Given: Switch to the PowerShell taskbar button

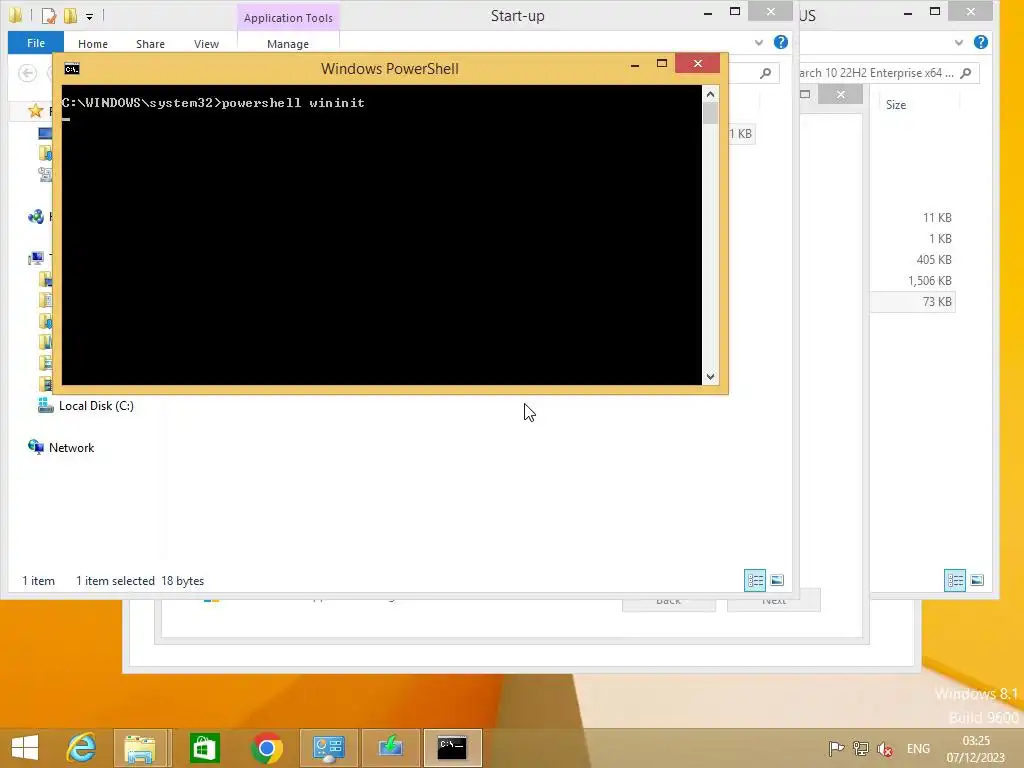Looking at the screenshot, I should click(x=452, y=748).
